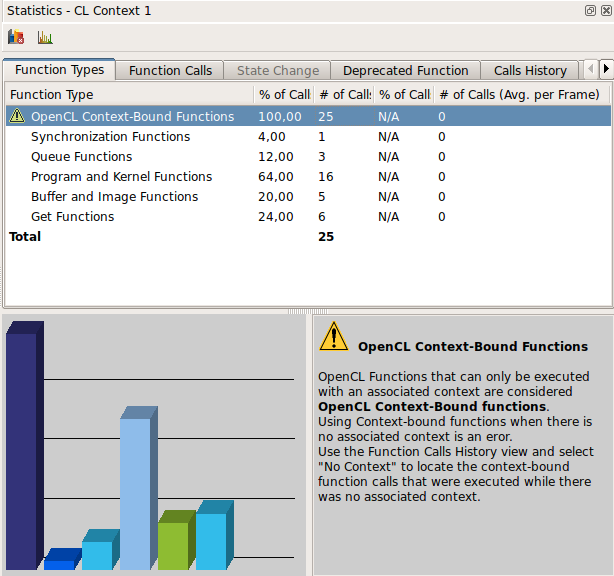Click the Total row label
614x576 pixels.
coord(25,237)
